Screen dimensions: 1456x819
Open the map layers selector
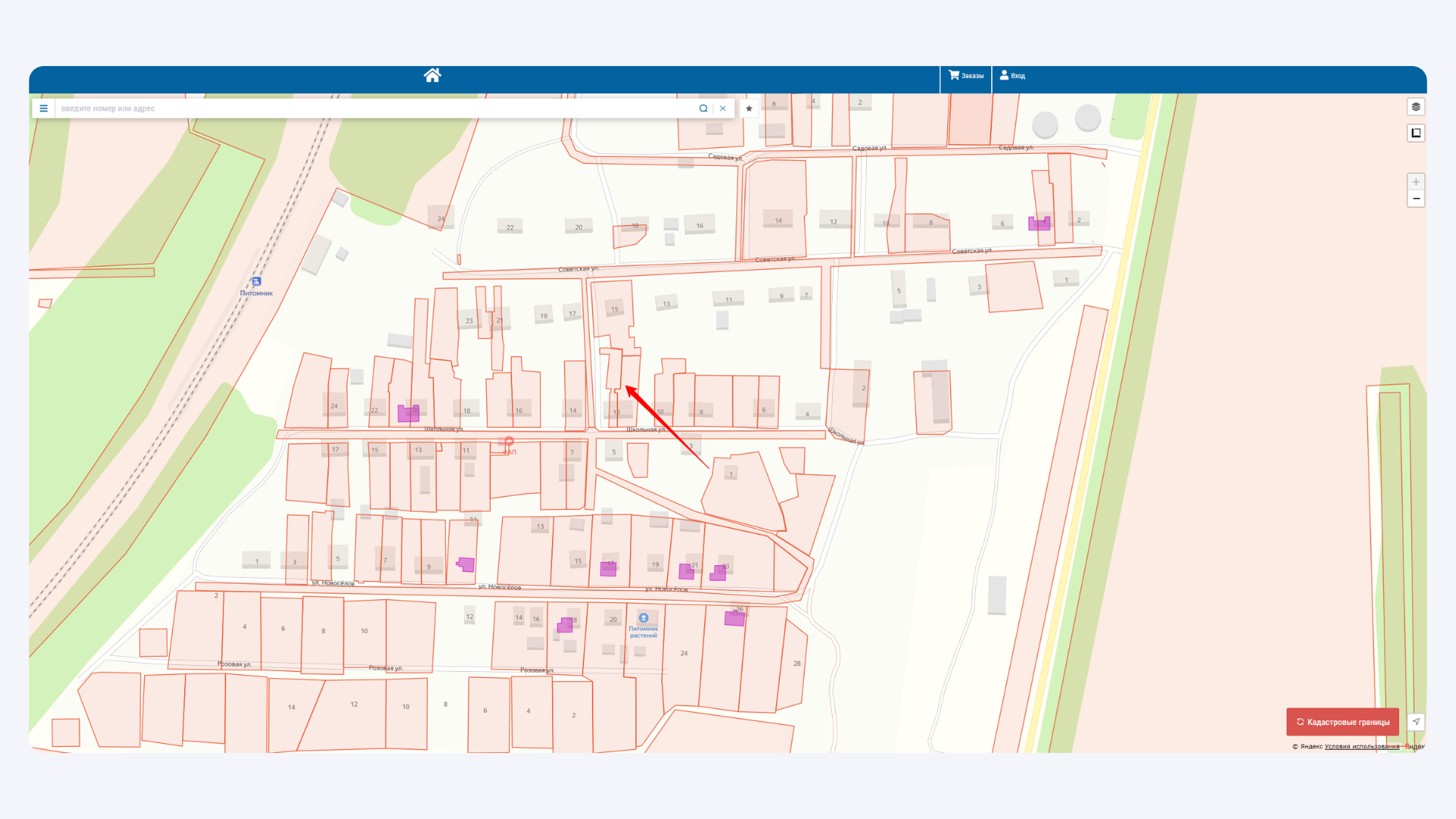[1416, 107]
